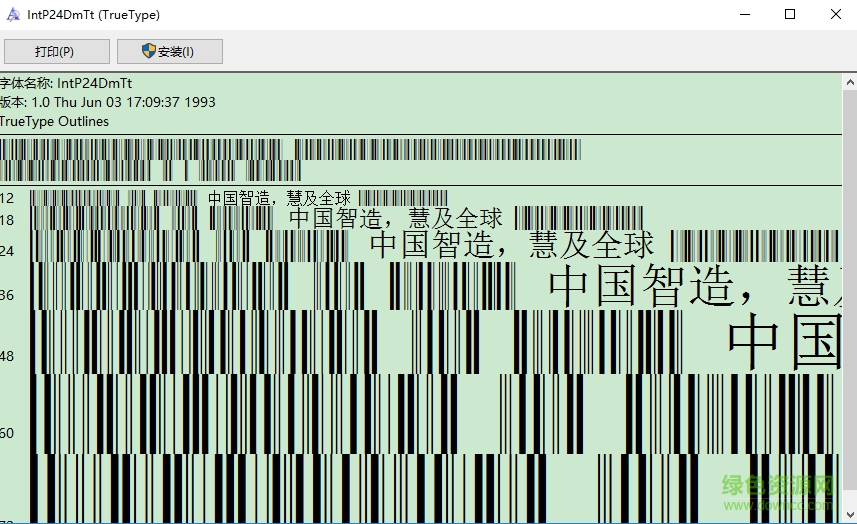
Task: Click the font name line 字体名称: IntP24DmTt
Action: 66,83
